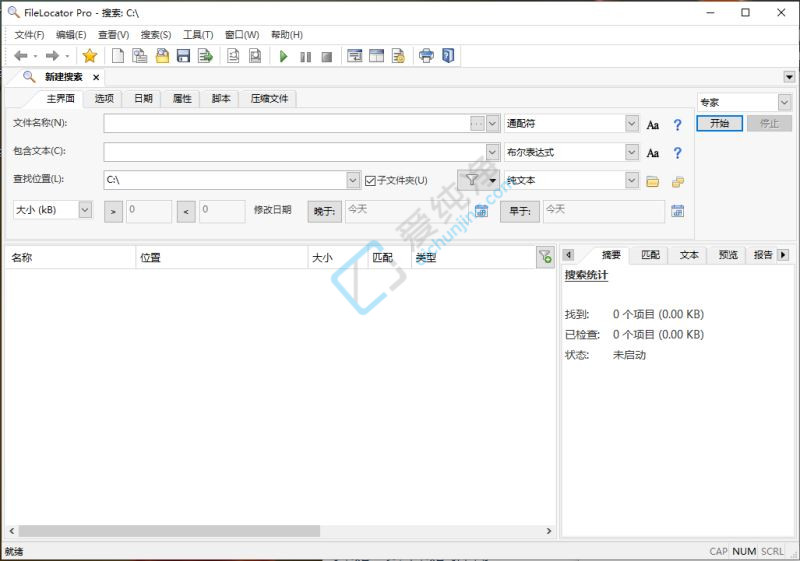Screen dimensions: 800x561
Task: Open the calendar icon for the 晚于 date
Action: click(x=481, y=211)
